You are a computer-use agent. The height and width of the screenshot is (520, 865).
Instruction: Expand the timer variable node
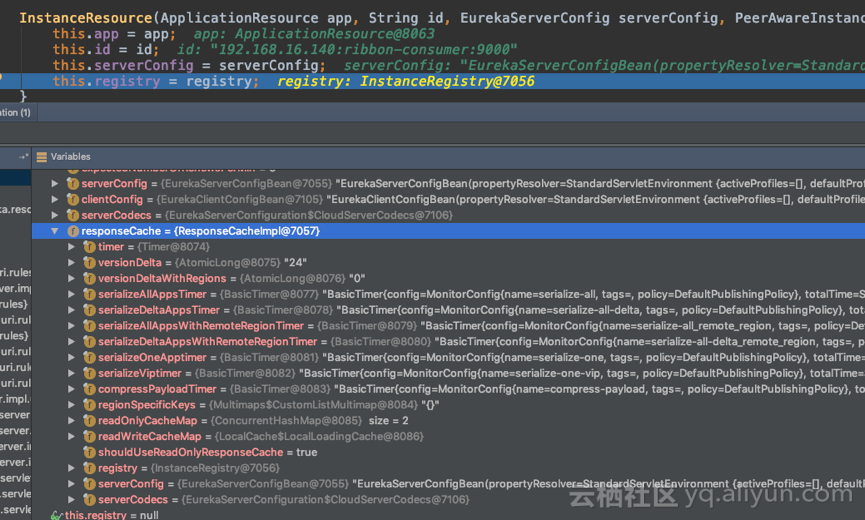tap(72, 246)
